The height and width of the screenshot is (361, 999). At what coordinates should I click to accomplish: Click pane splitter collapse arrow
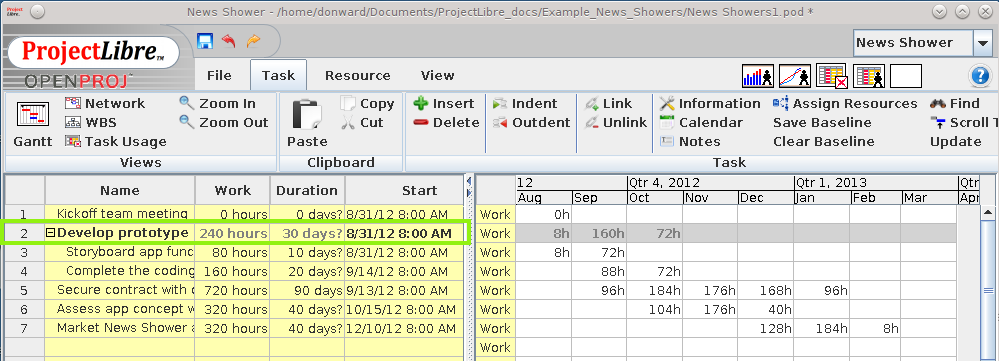[470, 182]
